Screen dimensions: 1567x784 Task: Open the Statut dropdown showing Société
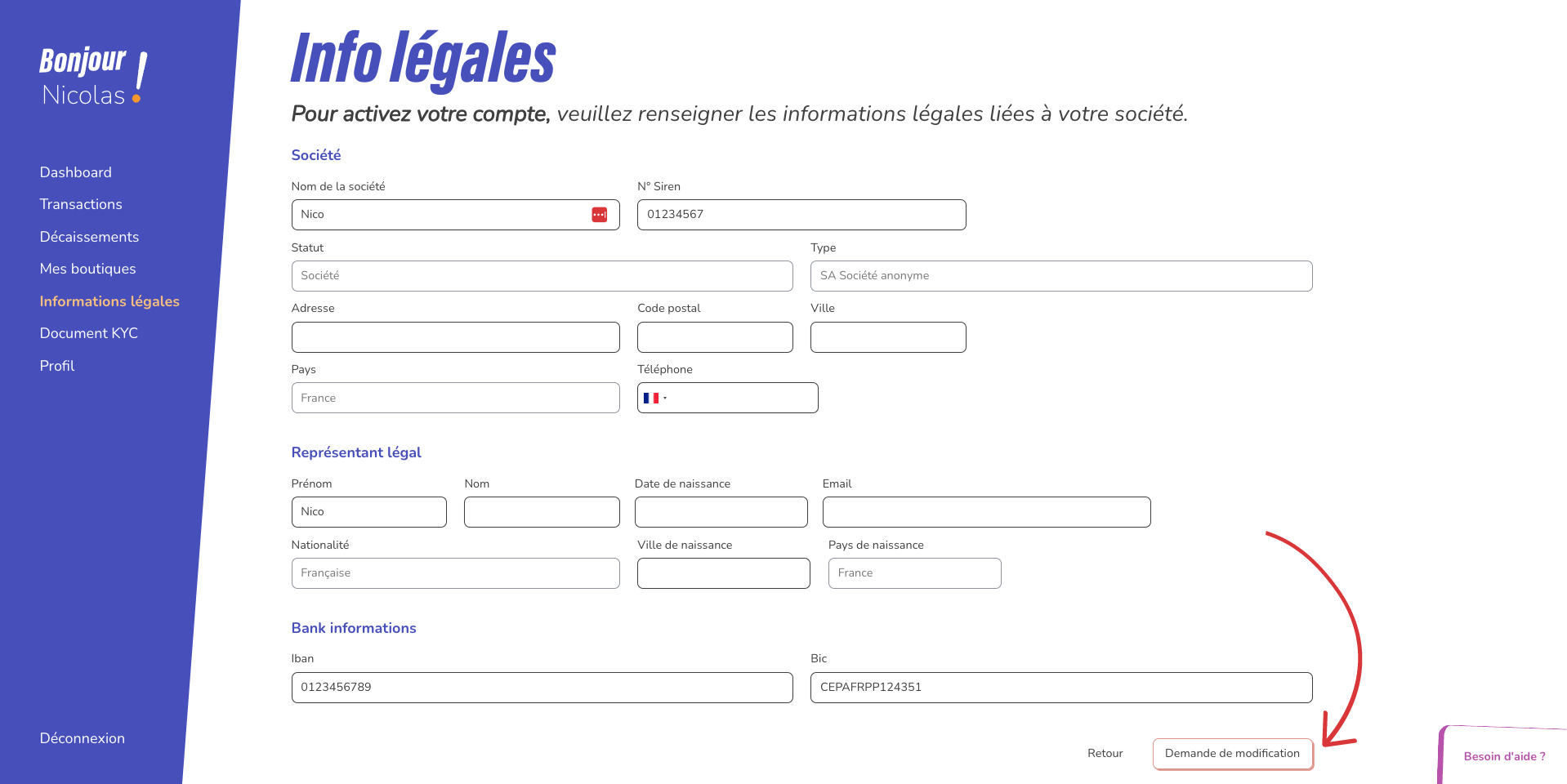click(542, 276)
